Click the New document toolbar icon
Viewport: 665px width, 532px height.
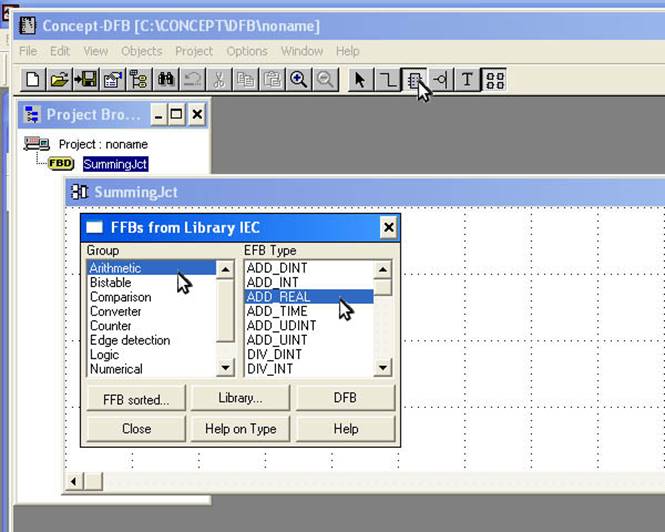point(33,79)
